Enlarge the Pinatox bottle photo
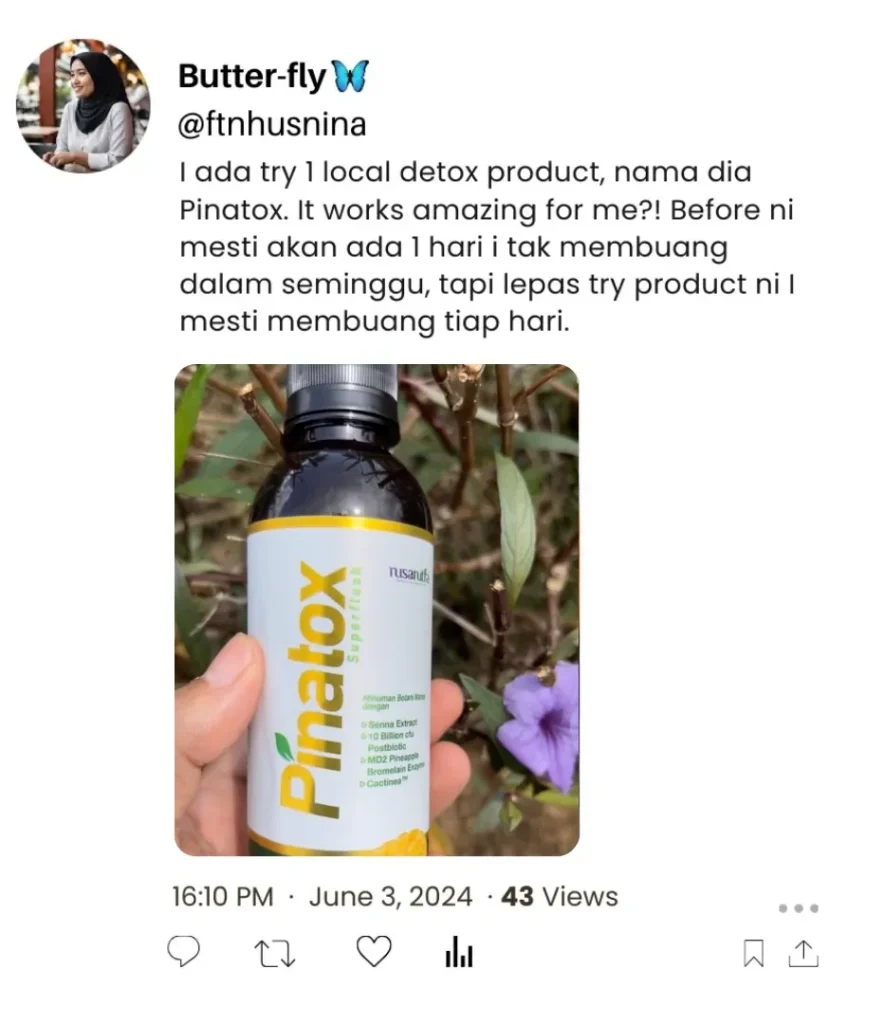 point(377,610)
